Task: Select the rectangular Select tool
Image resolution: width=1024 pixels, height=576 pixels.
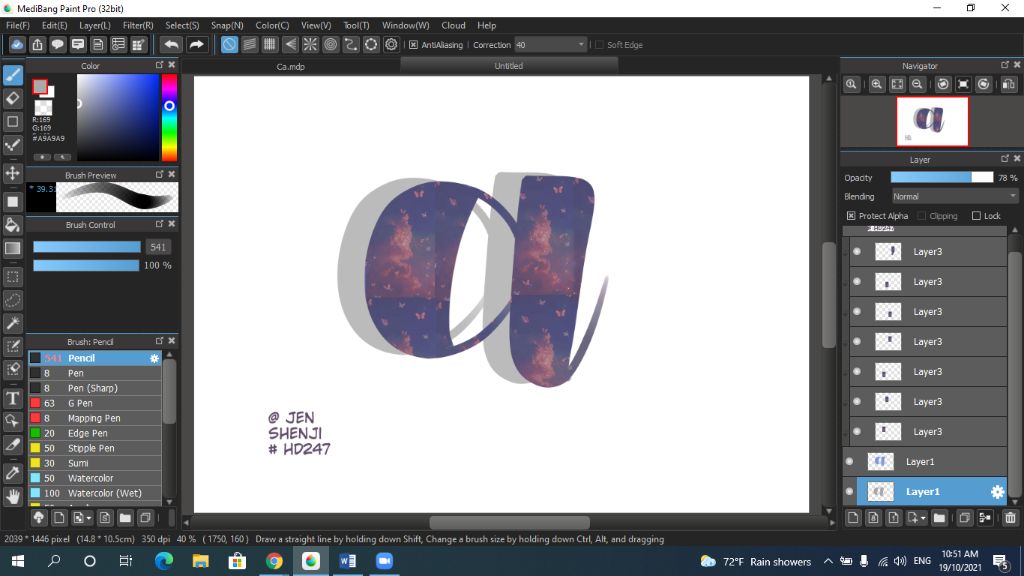Action: (12, 277)
